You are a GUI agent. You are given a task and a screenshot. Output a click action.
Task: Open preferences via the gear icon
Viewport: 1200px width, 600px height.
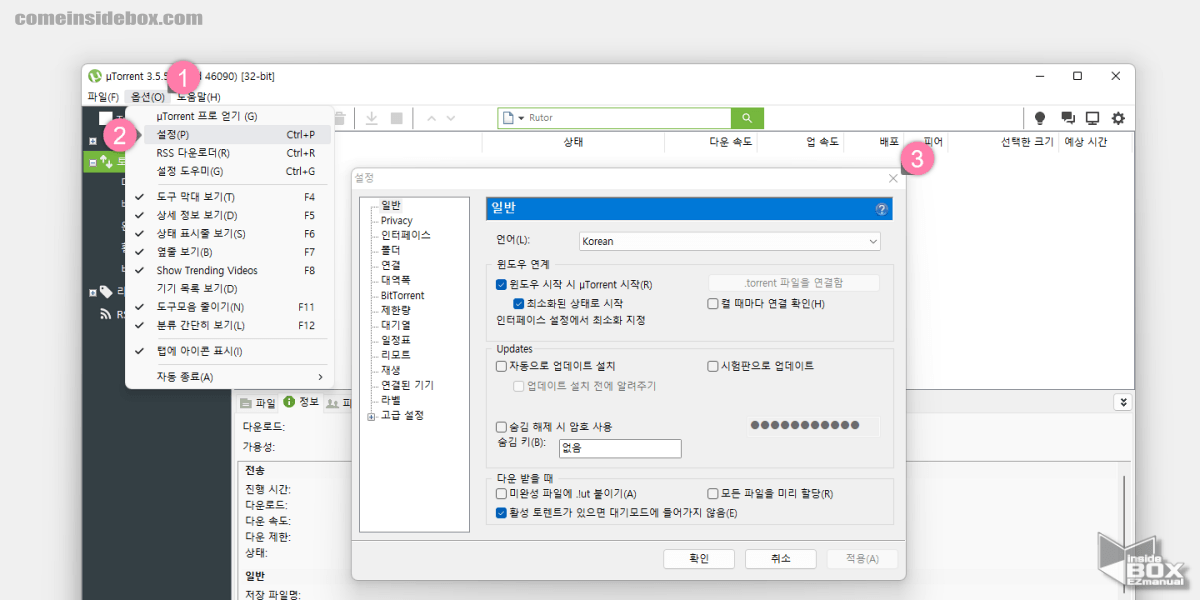pyautogui.click(x=1118, y=118)
